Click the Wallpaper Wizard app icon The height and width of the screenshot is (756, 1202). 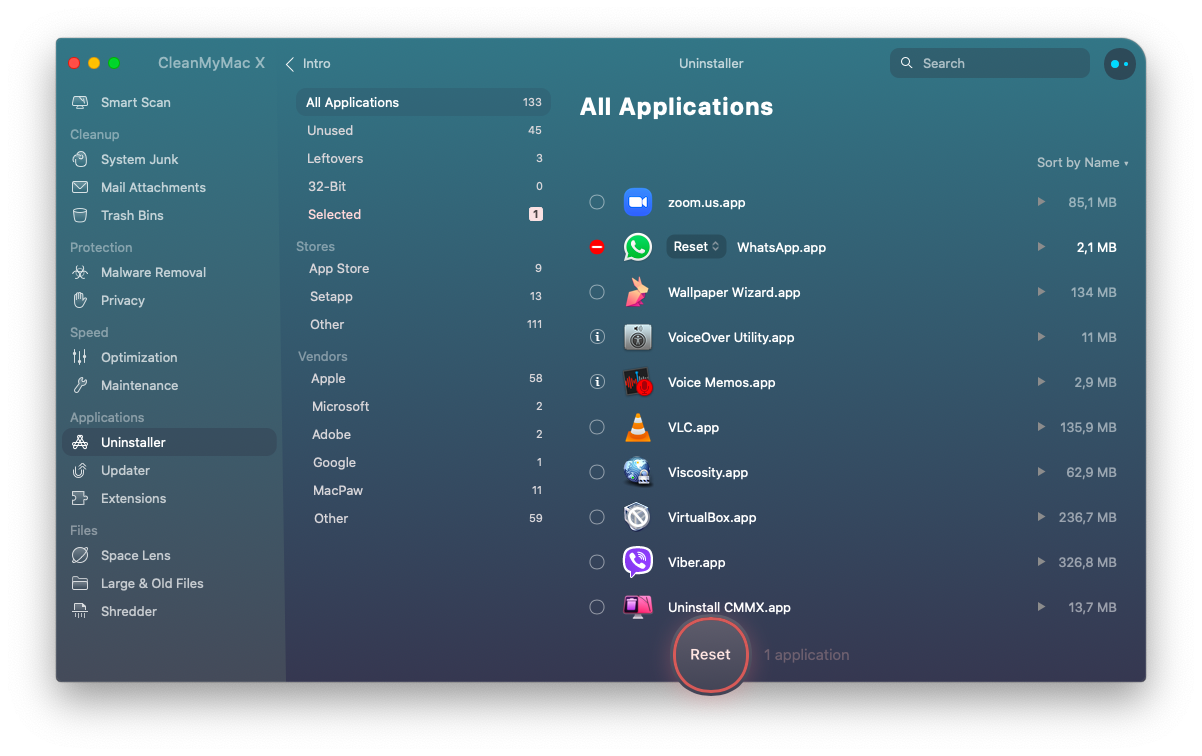click(x=638, y=292)
